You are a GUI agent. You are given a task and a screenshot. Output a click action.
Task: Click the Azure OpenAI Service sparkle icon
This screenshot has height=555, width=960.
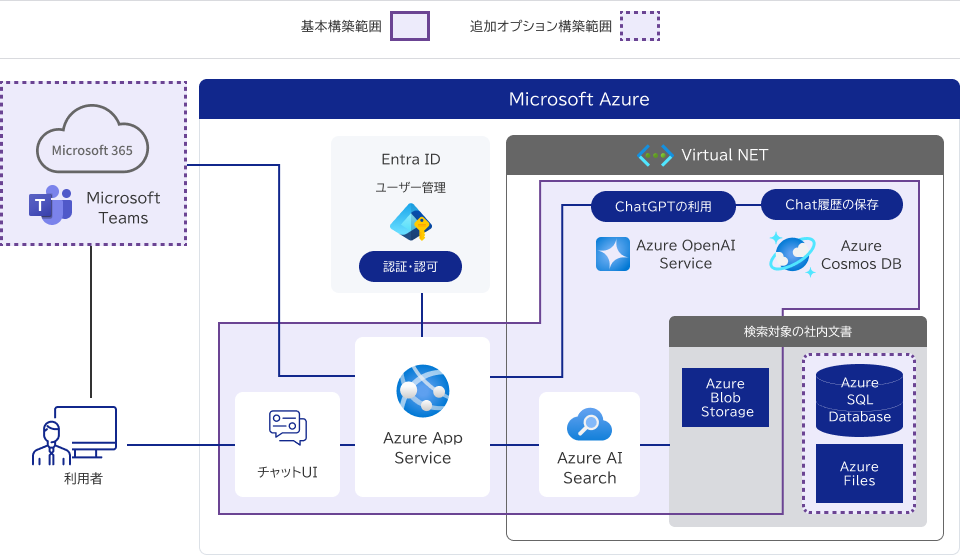point(613,254)
